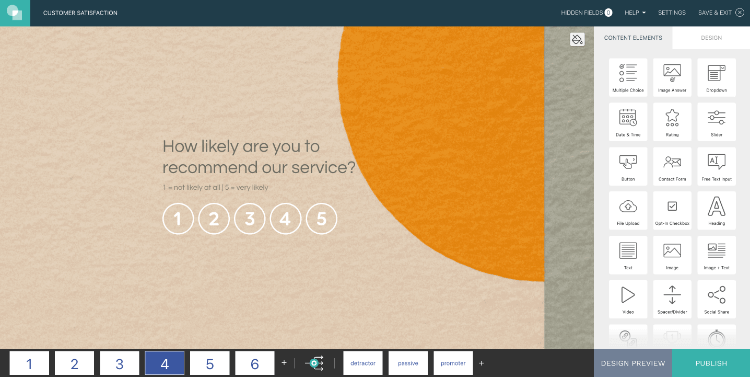Click the Design Preview button
Viewport: 750px width, 377px height.
click(x=633, y=363)
